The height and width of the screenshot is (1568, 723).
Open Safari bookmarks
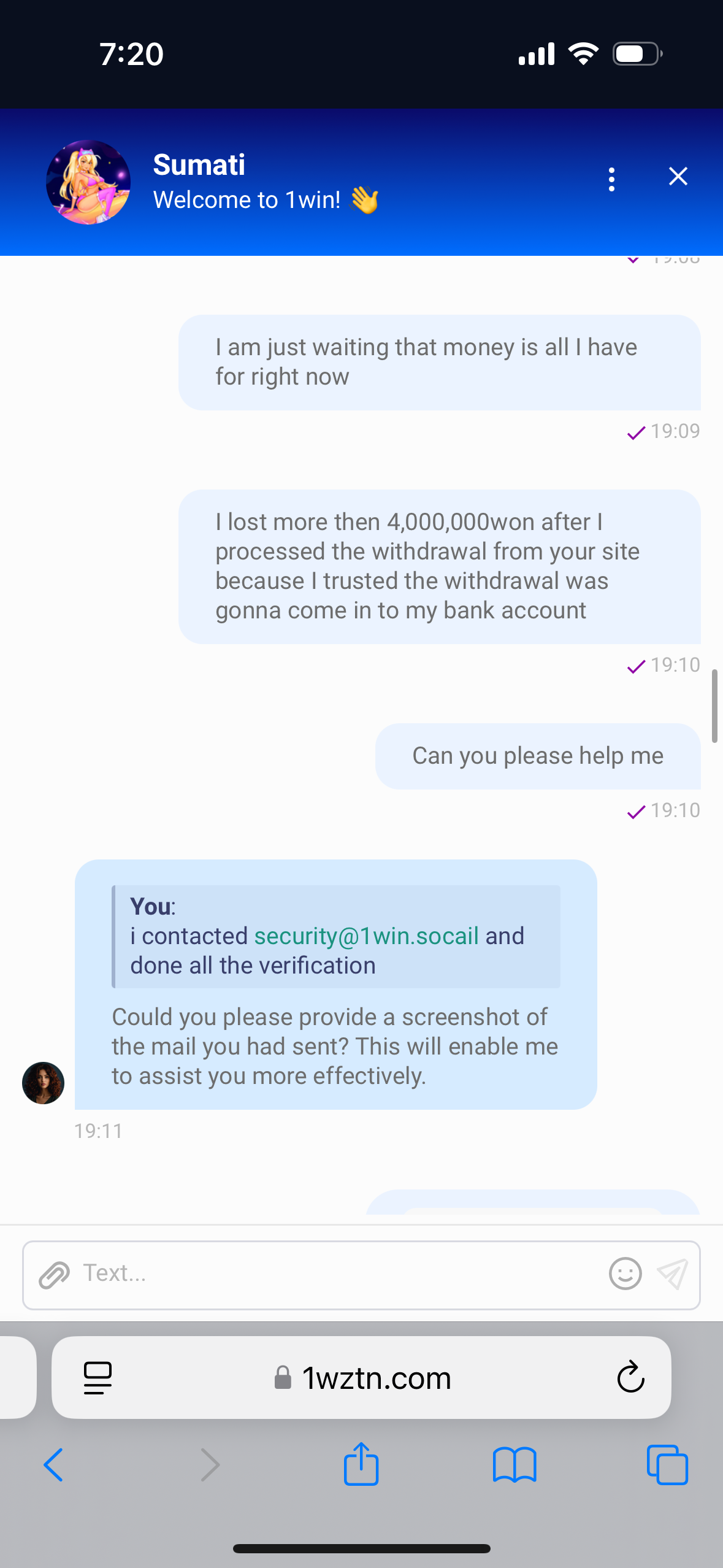point(515,1465)
